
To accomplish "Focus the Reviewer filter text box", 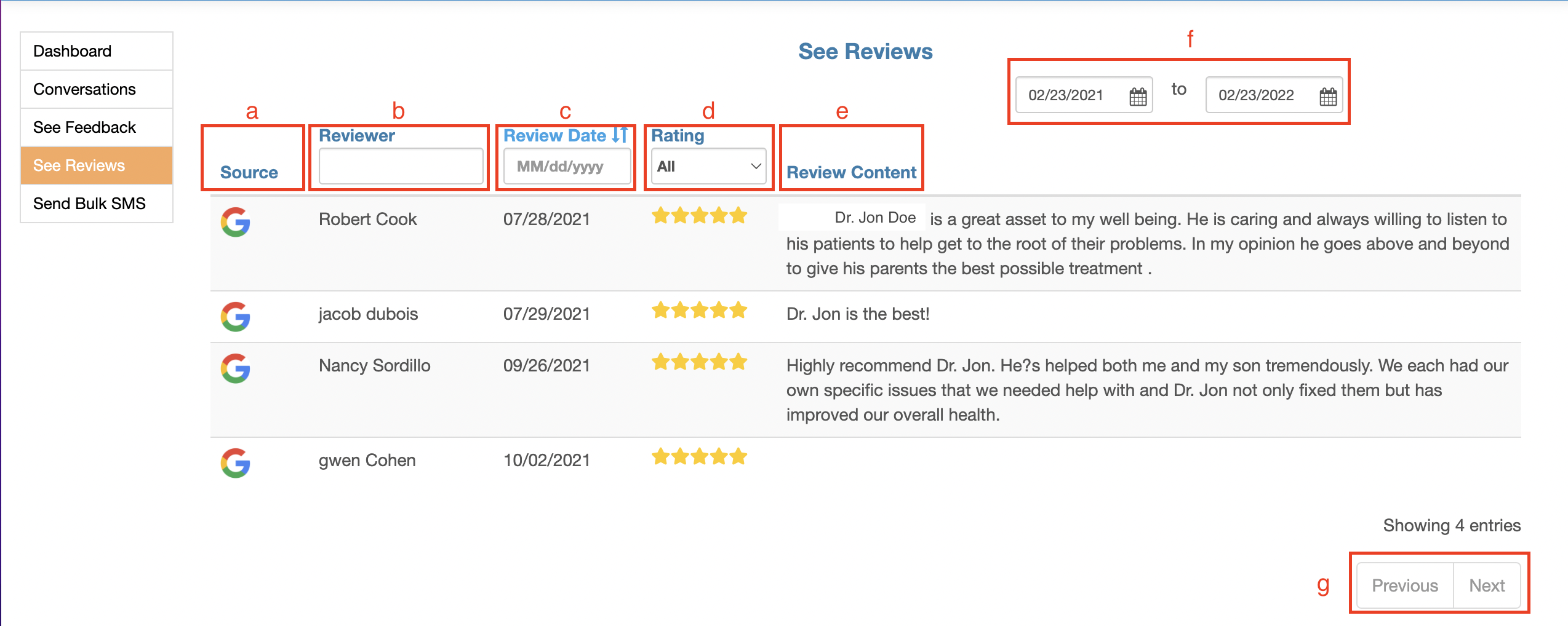I will [x=401, y=166].
